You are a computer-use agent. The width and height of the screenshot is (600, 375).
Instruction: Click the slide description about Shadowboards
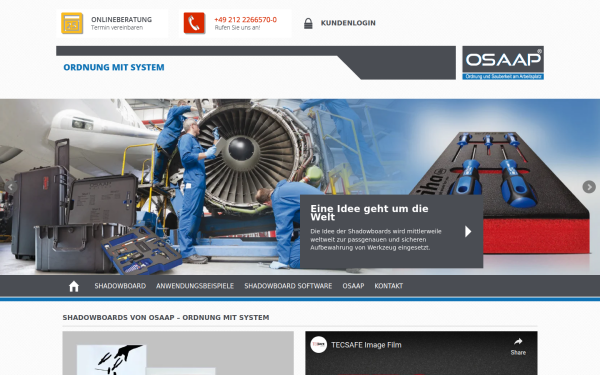click(376, 240)
